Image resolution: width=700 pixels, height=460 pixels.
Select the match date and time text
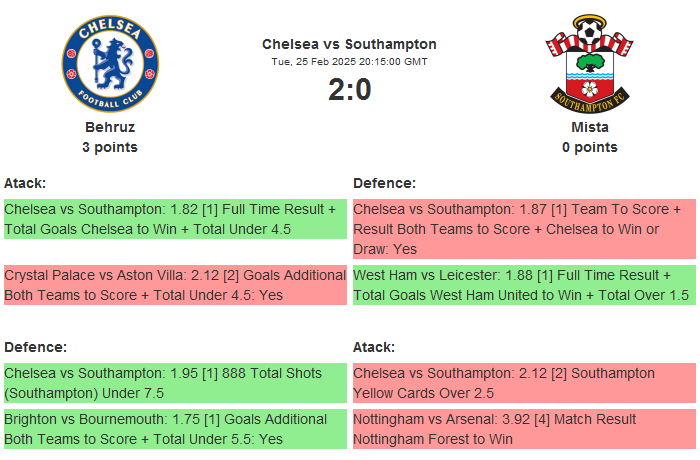[349, 62]
